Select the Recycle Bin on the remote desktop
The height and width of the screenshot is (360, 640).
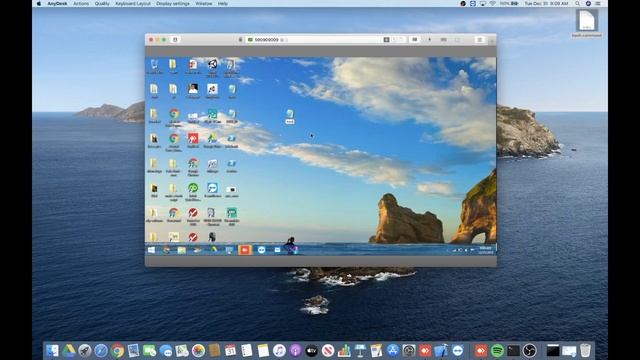[x=154, y=65]
